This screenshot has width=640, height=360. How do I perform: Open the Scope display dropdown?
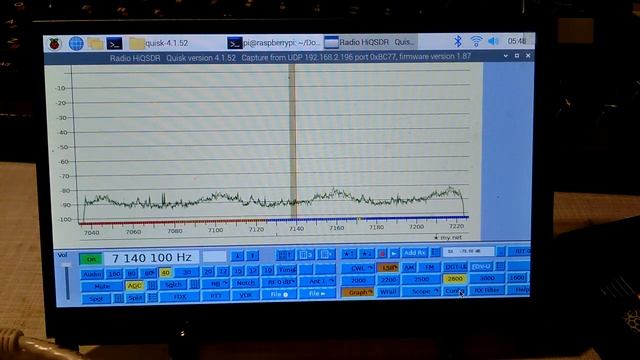point(421,291)
